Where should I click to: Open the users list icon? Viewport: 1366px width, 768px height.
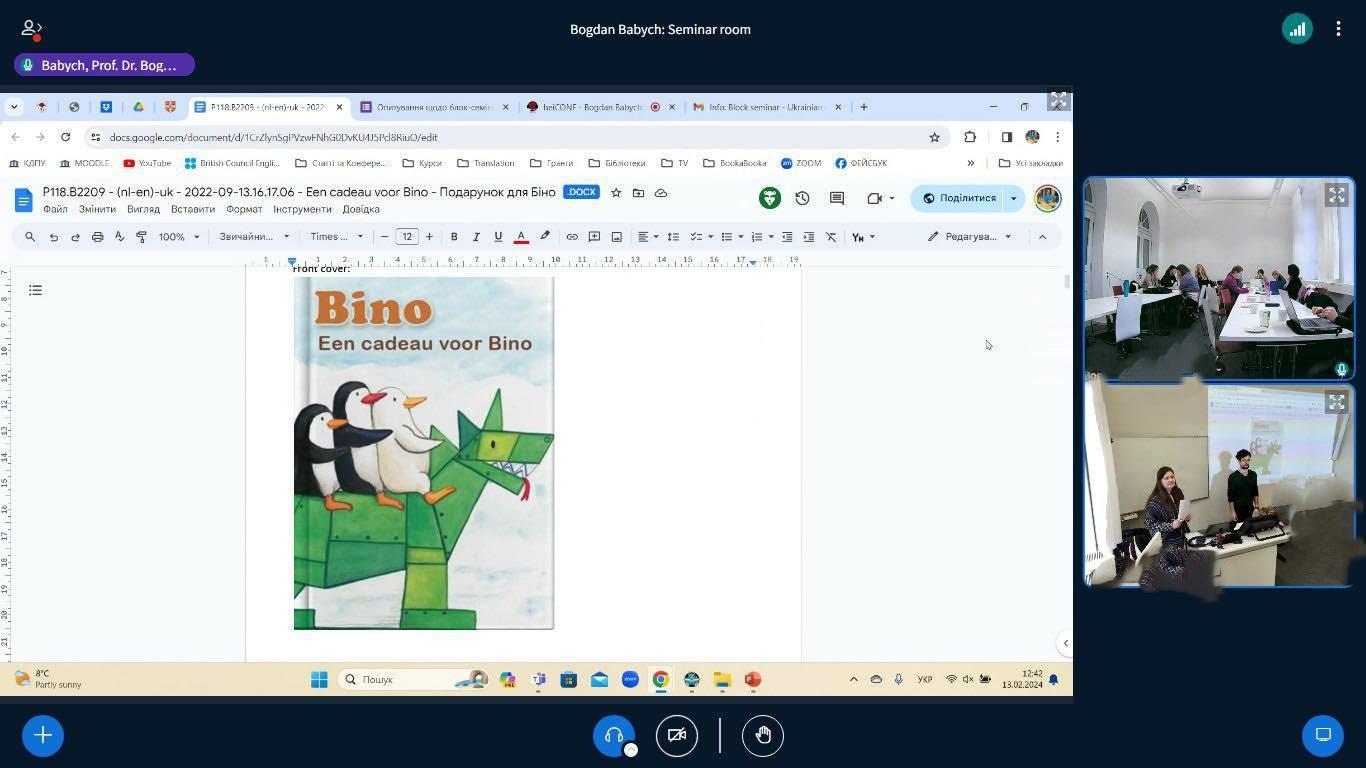(31, 29)
